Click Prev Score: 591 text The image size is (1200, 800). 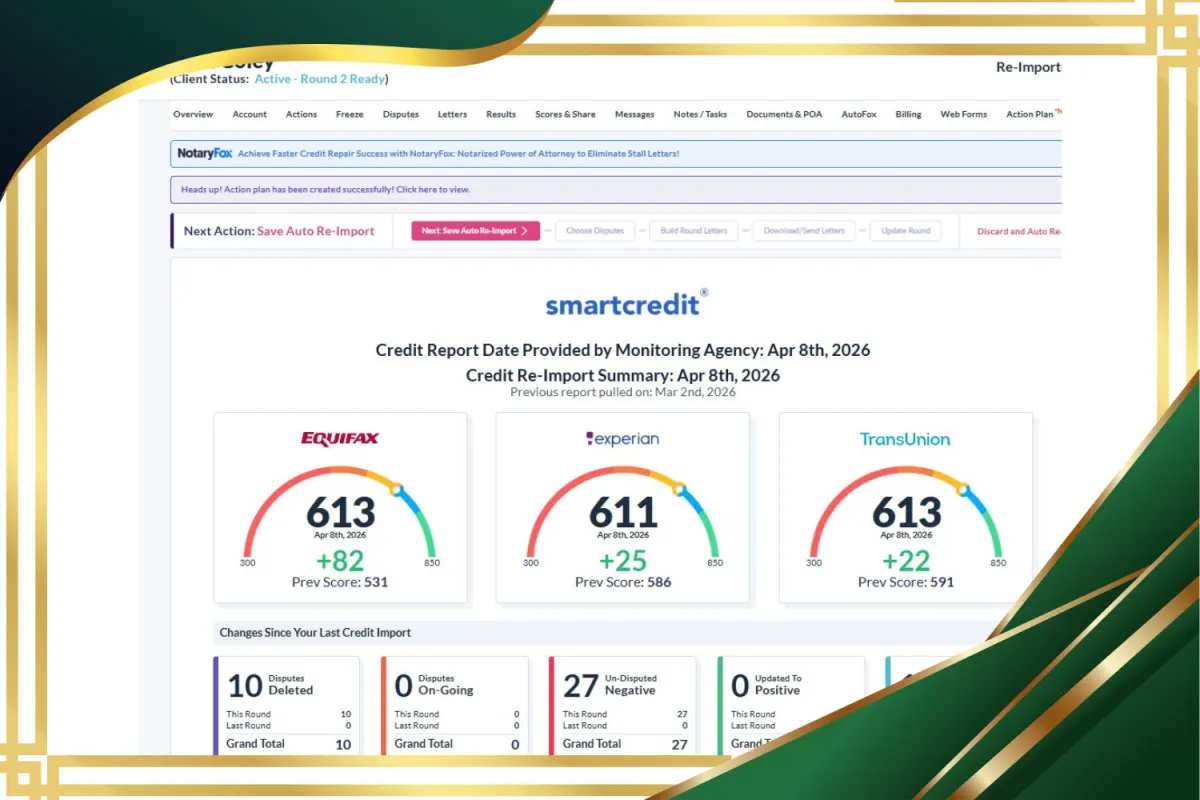(x=906, y=582)
